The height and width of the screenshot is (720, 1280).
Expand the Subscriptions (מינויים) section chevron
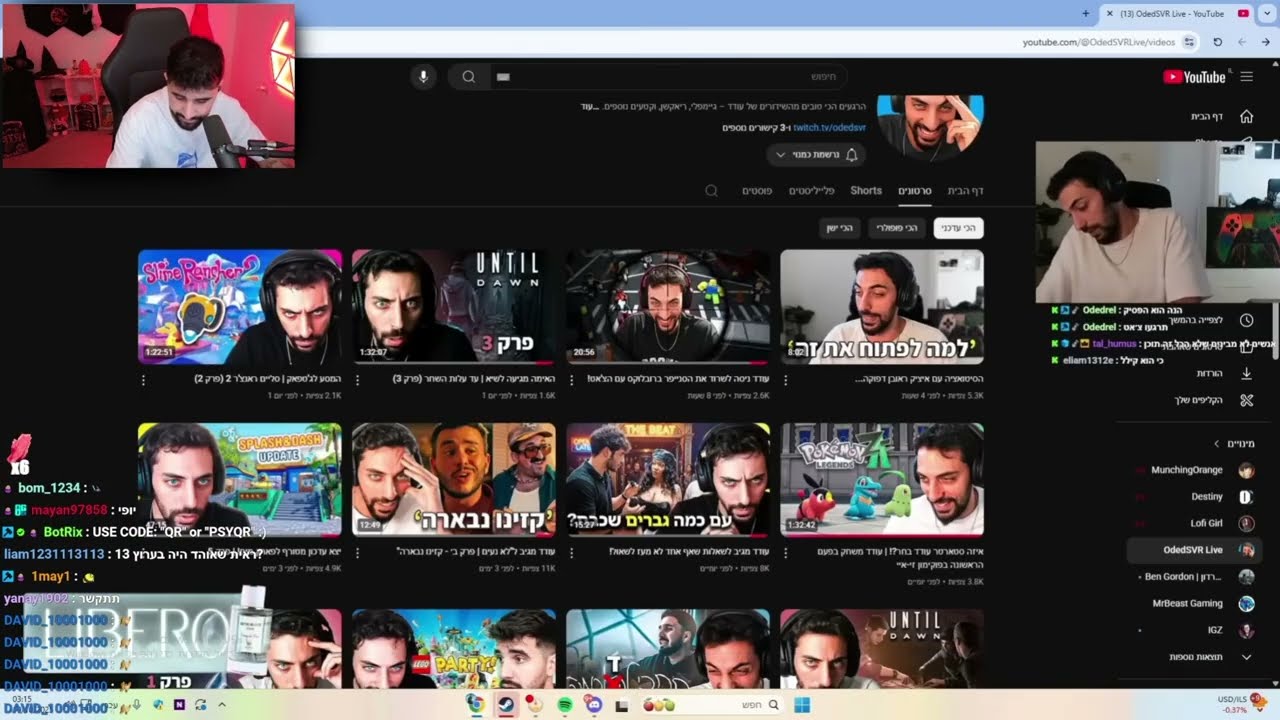pos(1217,443)
